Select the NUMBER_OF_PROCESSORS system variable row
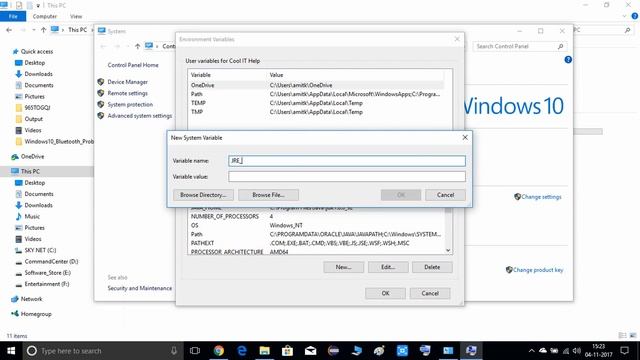 coord(316,216)
